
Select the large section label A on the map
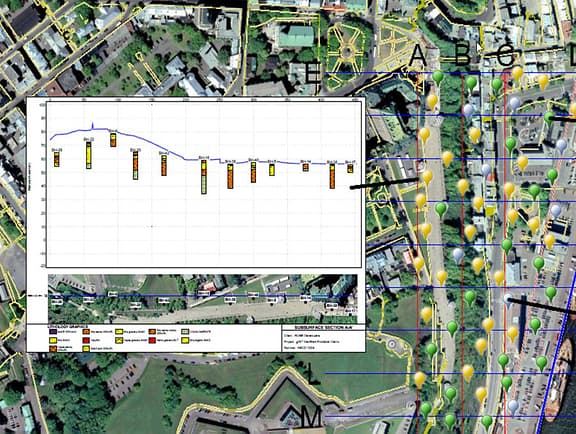pos(418,56)
